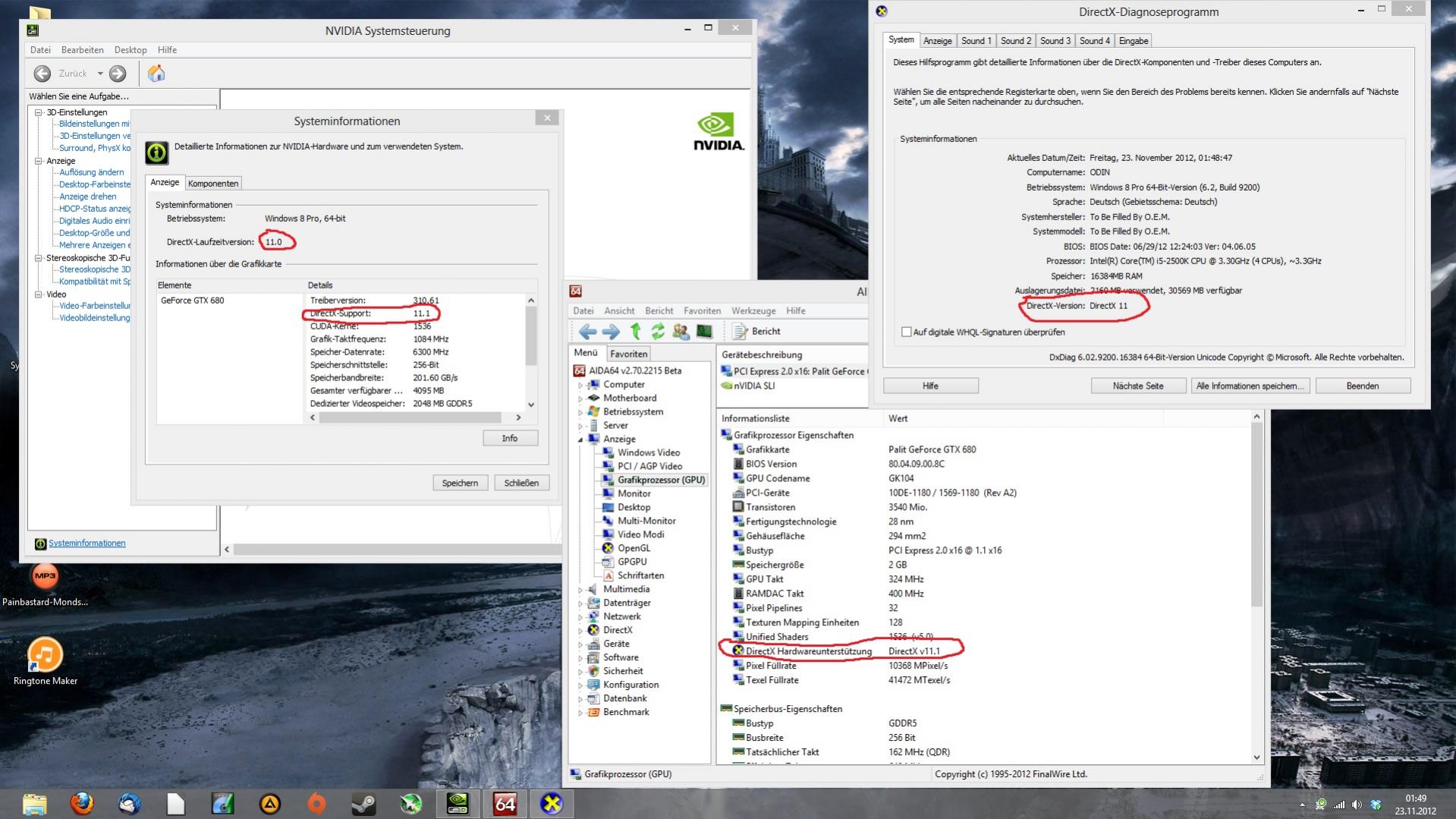The image size is (1456, 819).
Task: Expand the Motherboard node in AIDA64
Action: (x=580, y=398)
